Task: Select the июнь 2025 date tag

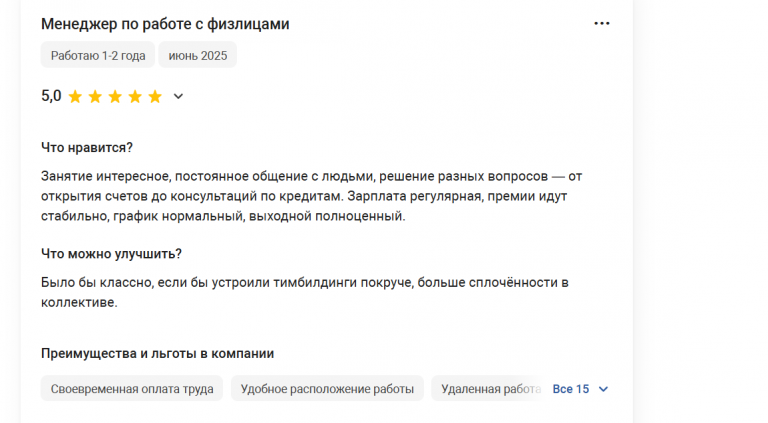Action: pos(197,55)
